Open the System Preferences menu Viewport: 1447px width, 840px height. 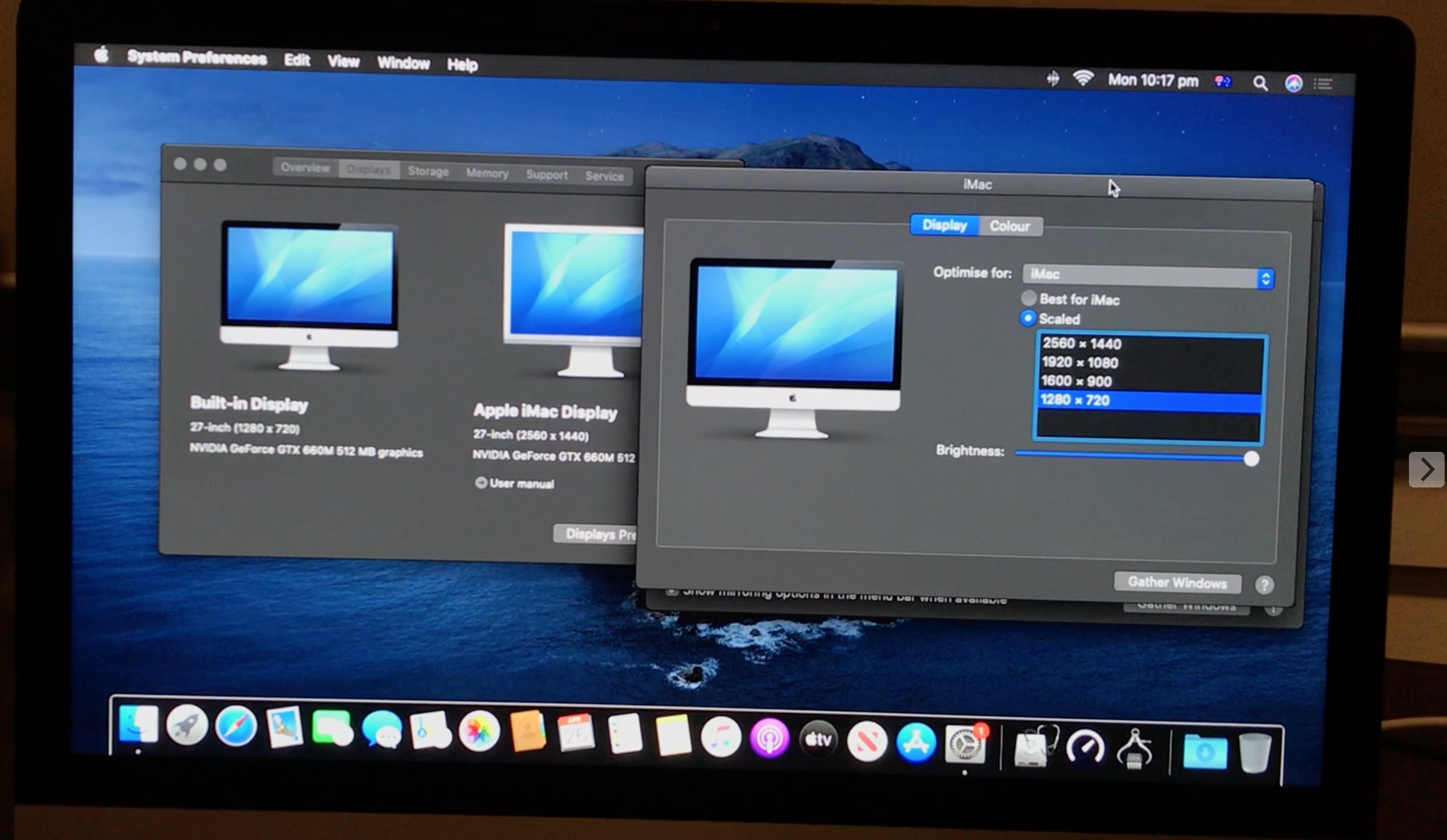[197, 58]
